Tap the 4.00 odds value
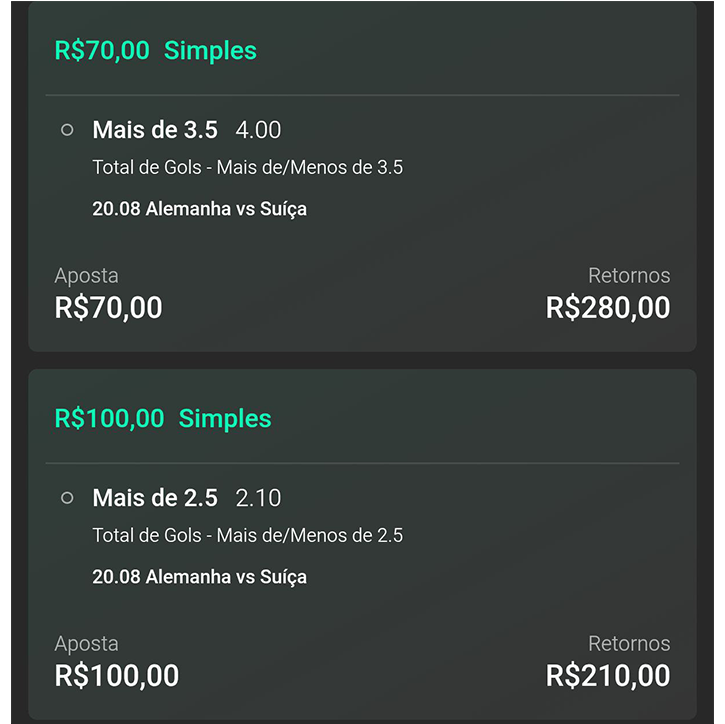 [x=258, y=130]
